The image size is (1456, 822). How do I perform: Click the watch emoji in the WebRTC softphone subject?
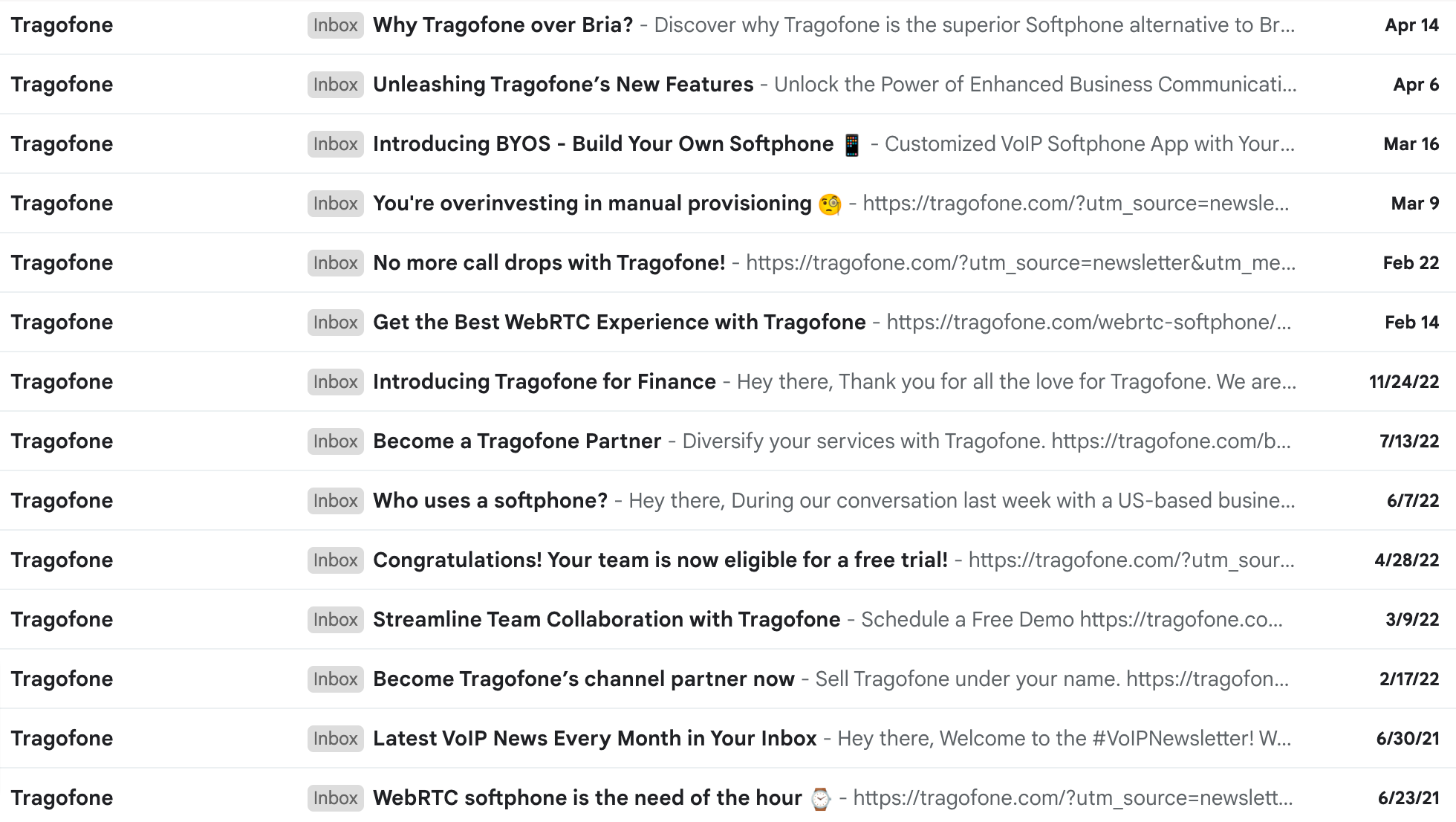coord(820,797)
